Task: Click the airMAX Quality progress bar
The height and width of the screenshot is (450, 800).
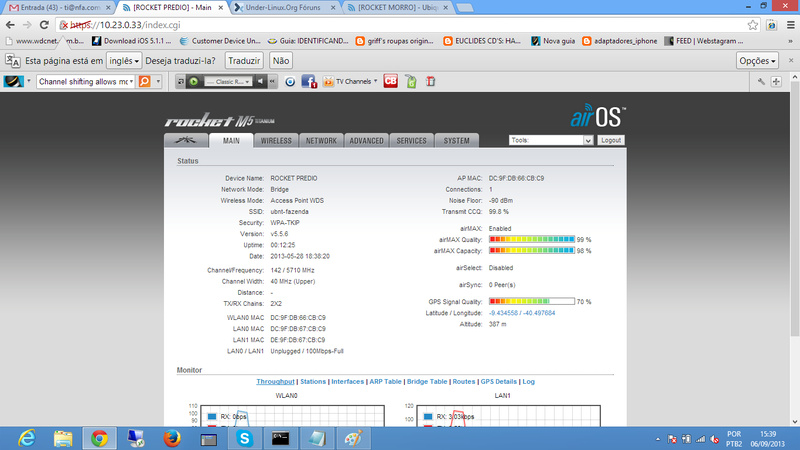Action: click(532, 239)
